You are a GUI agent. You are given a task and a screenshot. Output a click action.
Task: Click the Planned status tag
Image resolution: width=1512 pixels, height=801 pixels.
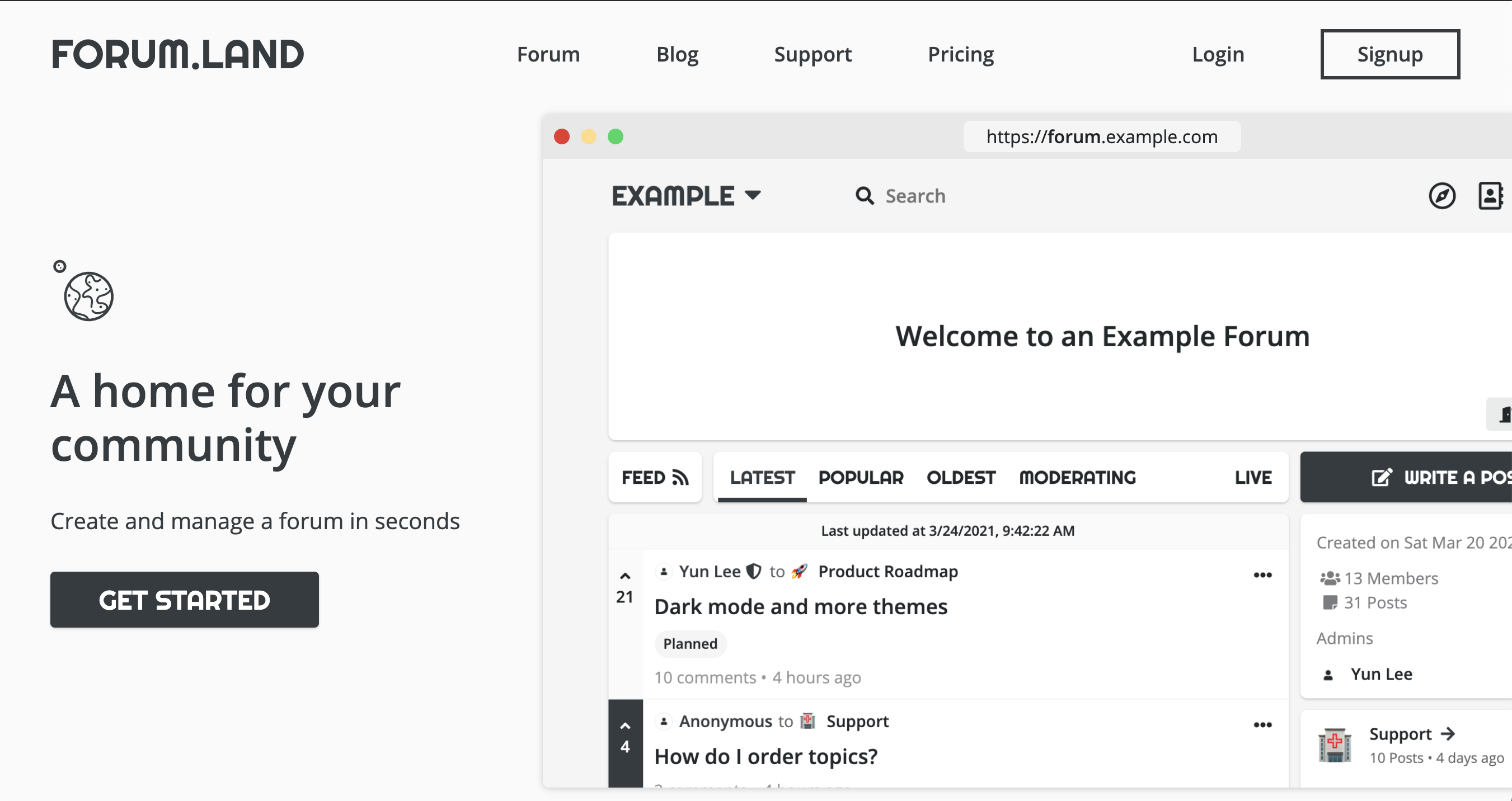691,644
